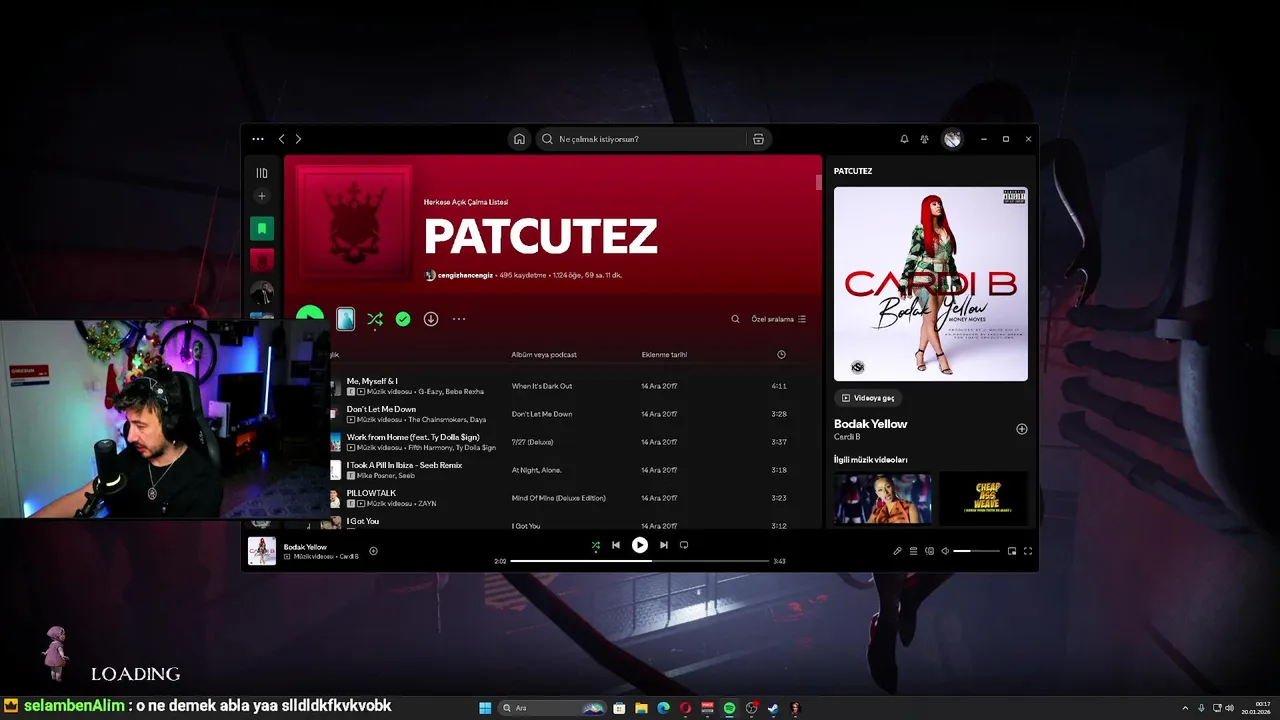The image size is (1280, 720).
Task: Open the Browse icon inside search bar
Action: pyautogui.click(x=758, y=139)
